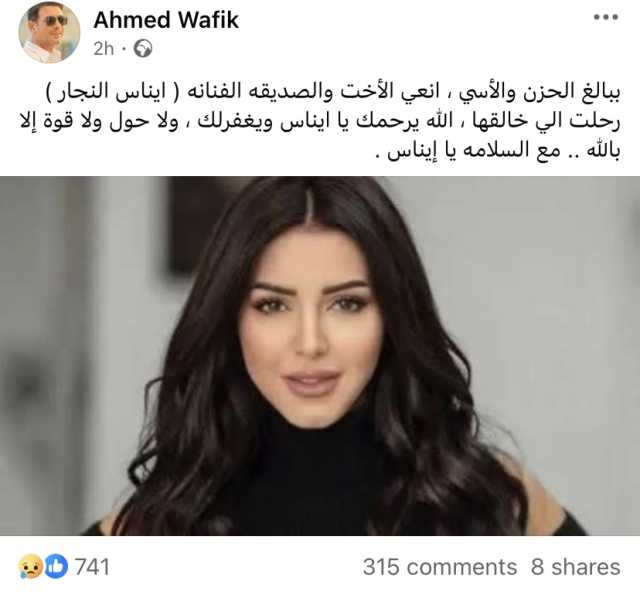The width and height of the screenshot is (640, 601).
Task: Visit the Ahmed Wafik profile name
Action: pyautogui.click(x=166, y=20)
